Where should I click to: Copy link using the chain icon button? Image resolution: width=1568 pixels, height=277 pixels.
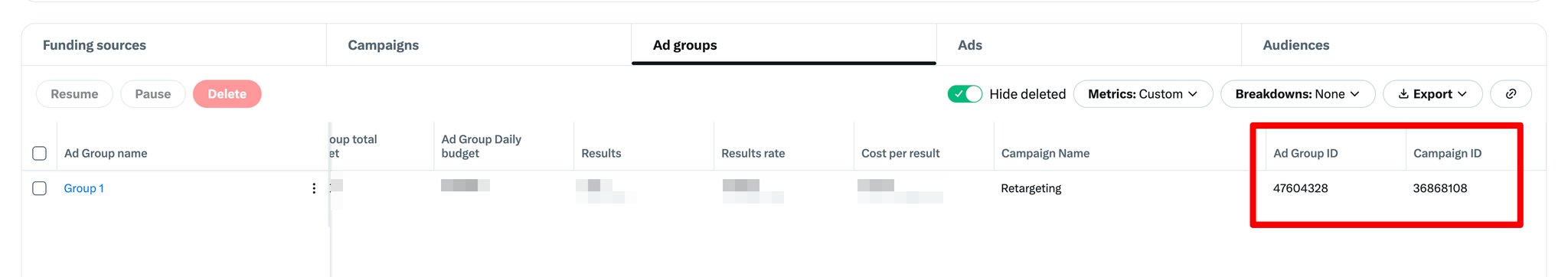[x=1511, y=94]
